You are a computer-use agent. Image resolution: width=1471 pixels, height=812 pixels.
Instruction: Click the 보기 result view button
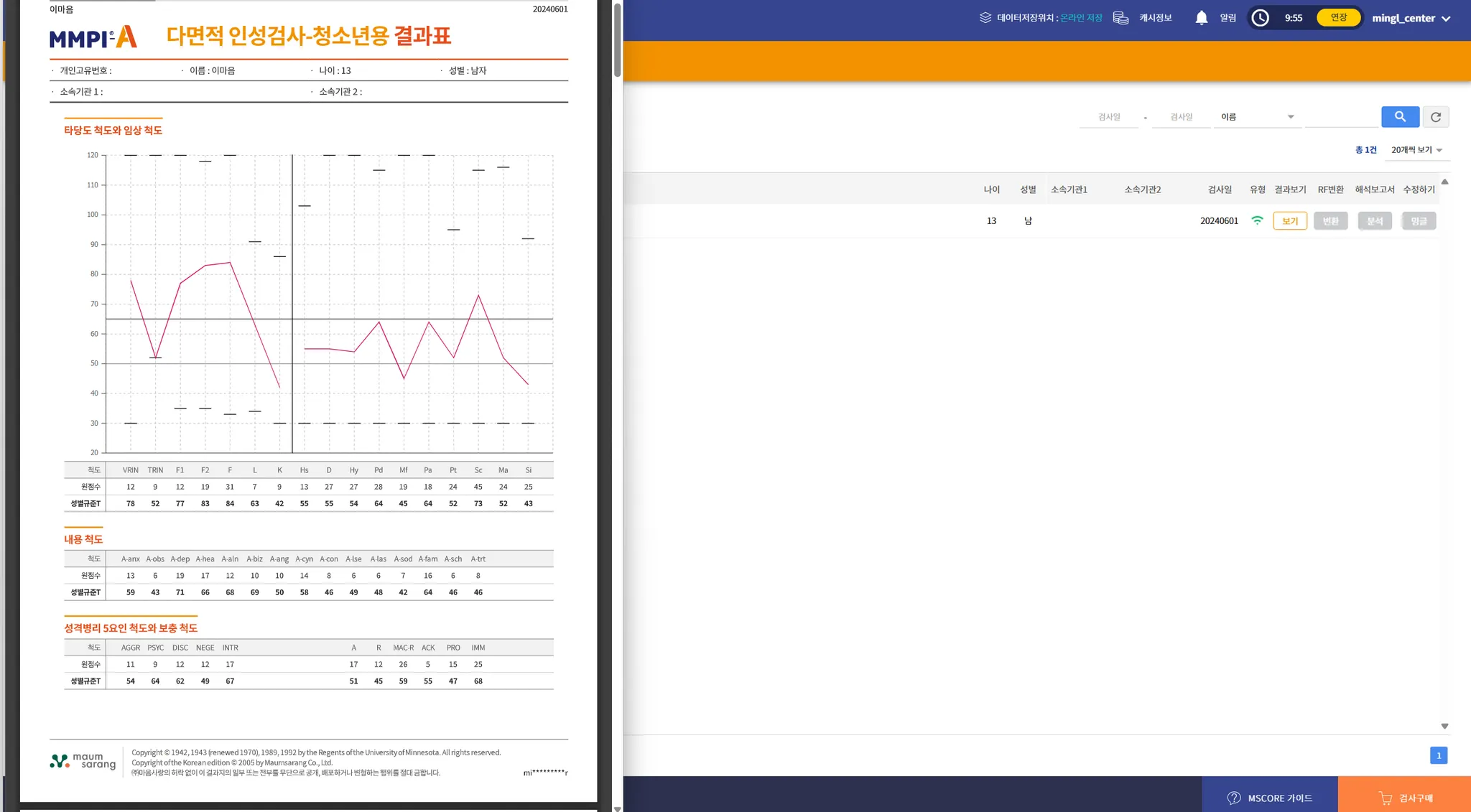pyautogui.click(x=1289, y=221)
